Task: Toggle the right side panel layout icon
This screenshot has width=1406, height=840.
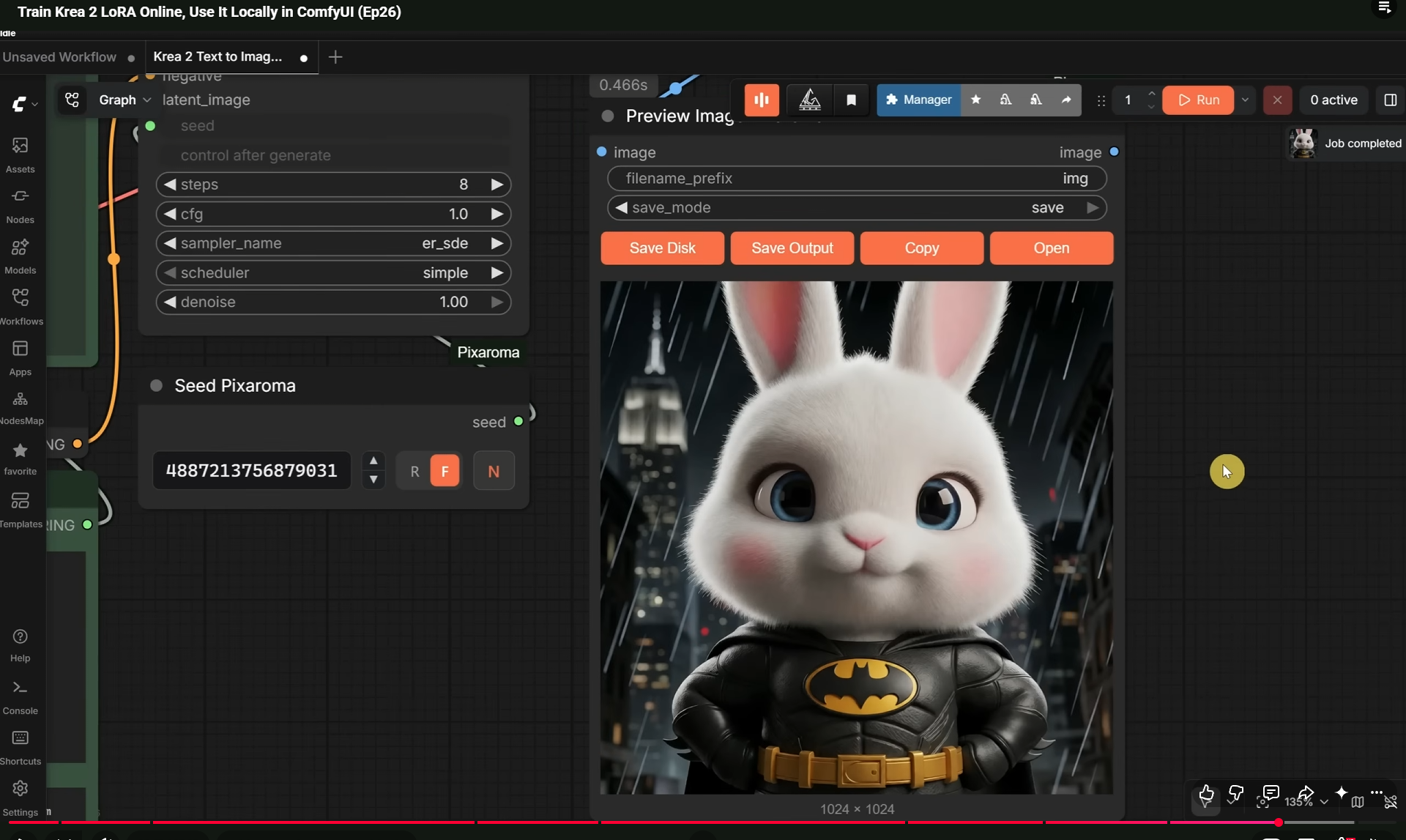Action: (1390, 100)
